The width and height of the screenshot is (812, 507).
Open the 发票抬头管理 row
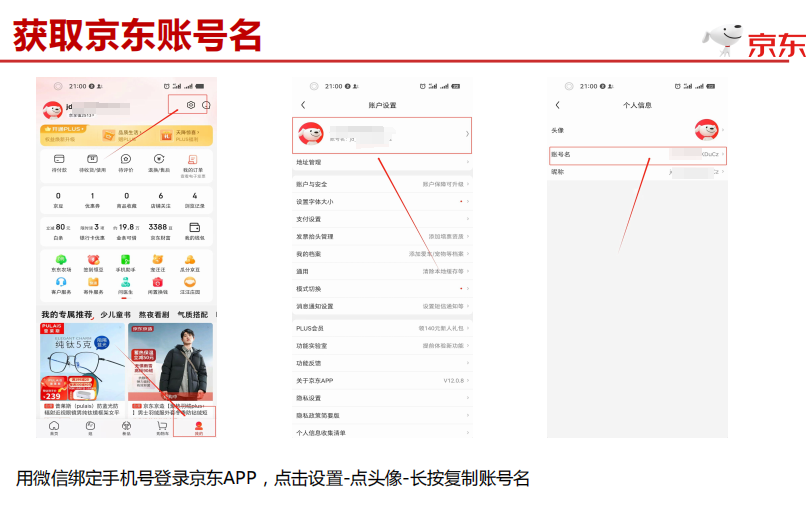click(x=382, y=236)
